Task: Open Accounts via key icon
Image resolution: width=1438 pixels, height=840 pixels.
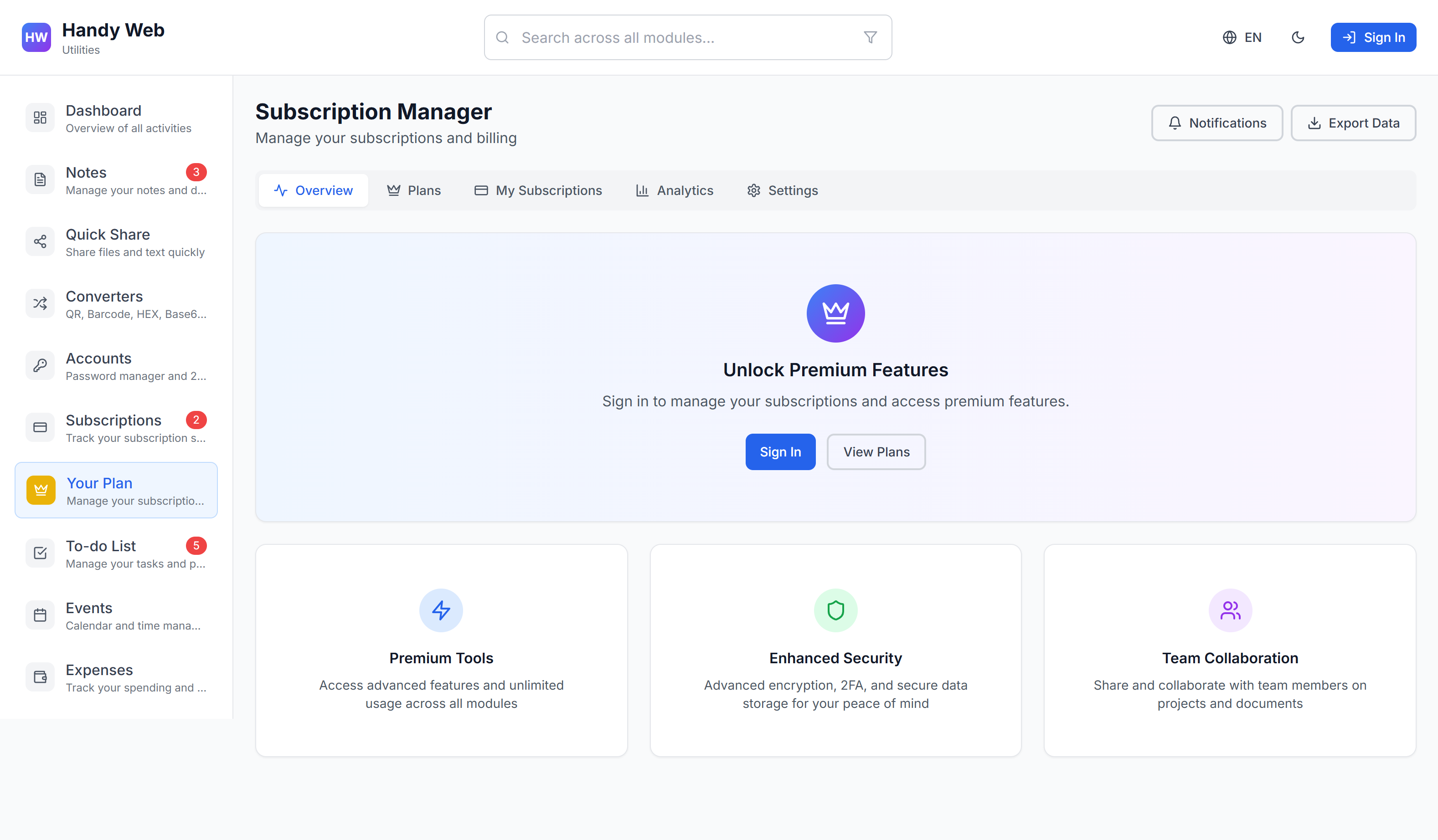Action: coord(40,365)
